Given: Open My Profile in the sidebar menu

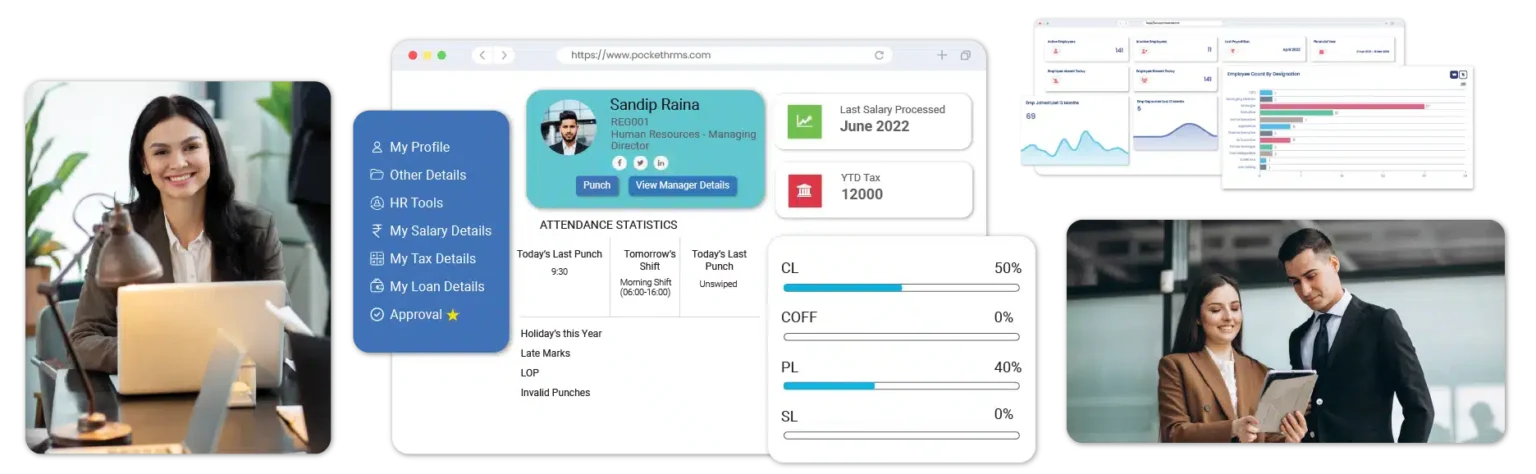Looking at the screenshot, I should point(419,147).
